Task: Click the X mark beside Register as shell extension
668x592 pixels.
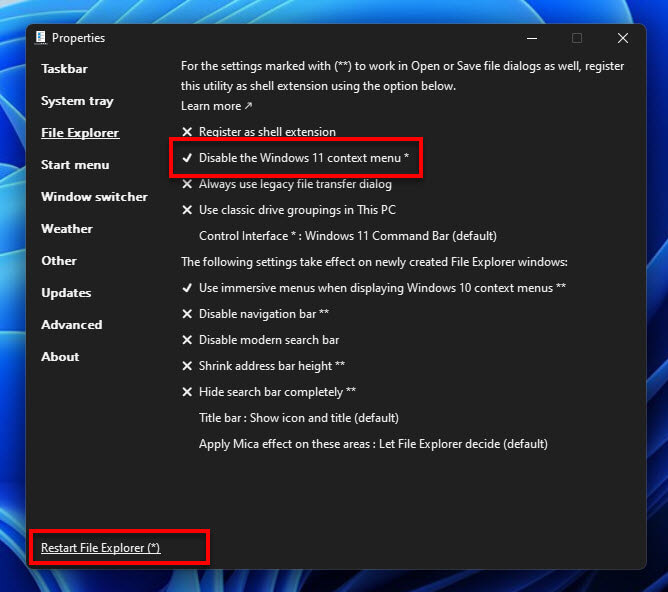Action: pos(187,132)
